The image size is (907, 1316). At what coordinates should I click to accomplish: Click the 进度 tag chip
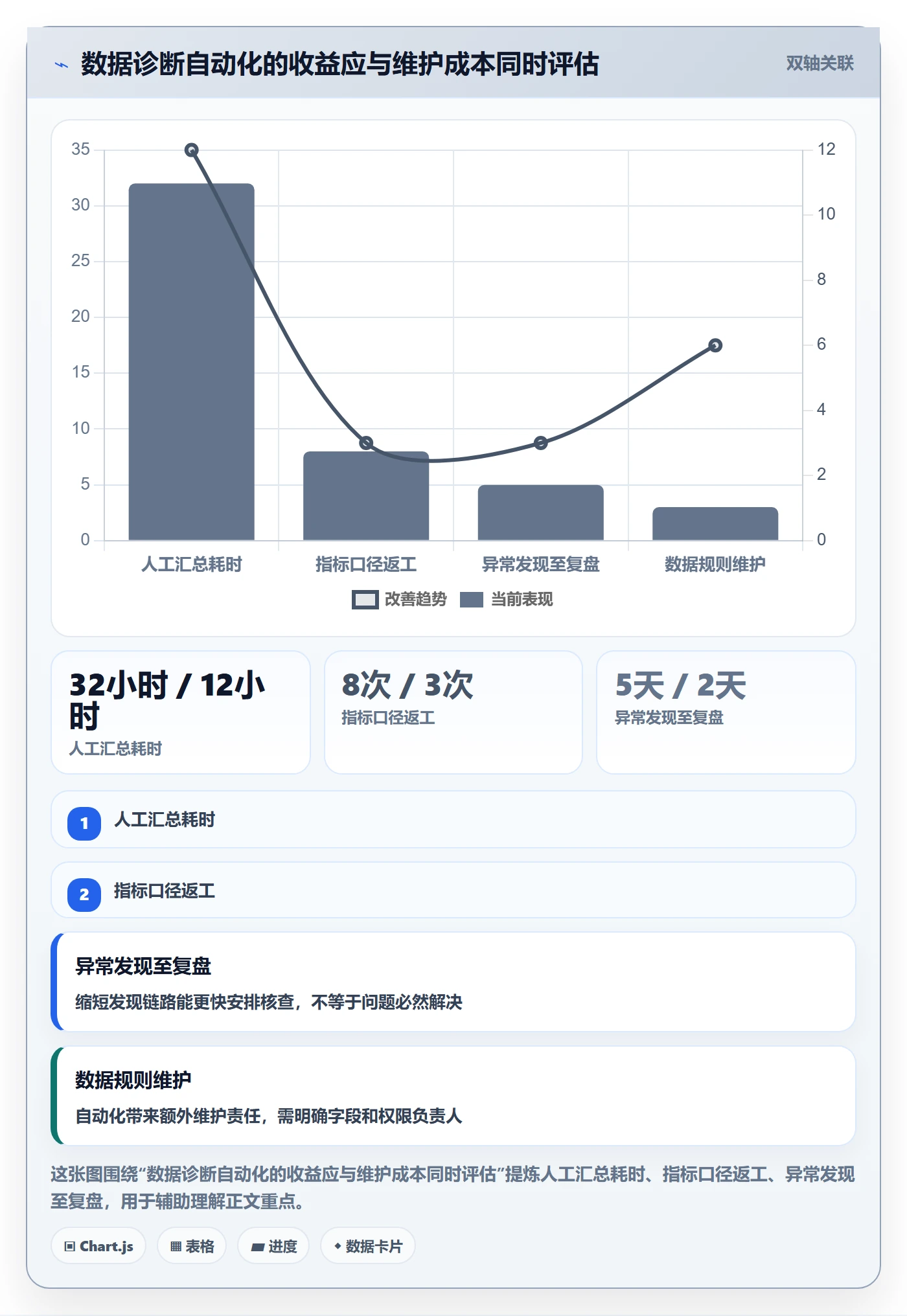(273, 1246)
